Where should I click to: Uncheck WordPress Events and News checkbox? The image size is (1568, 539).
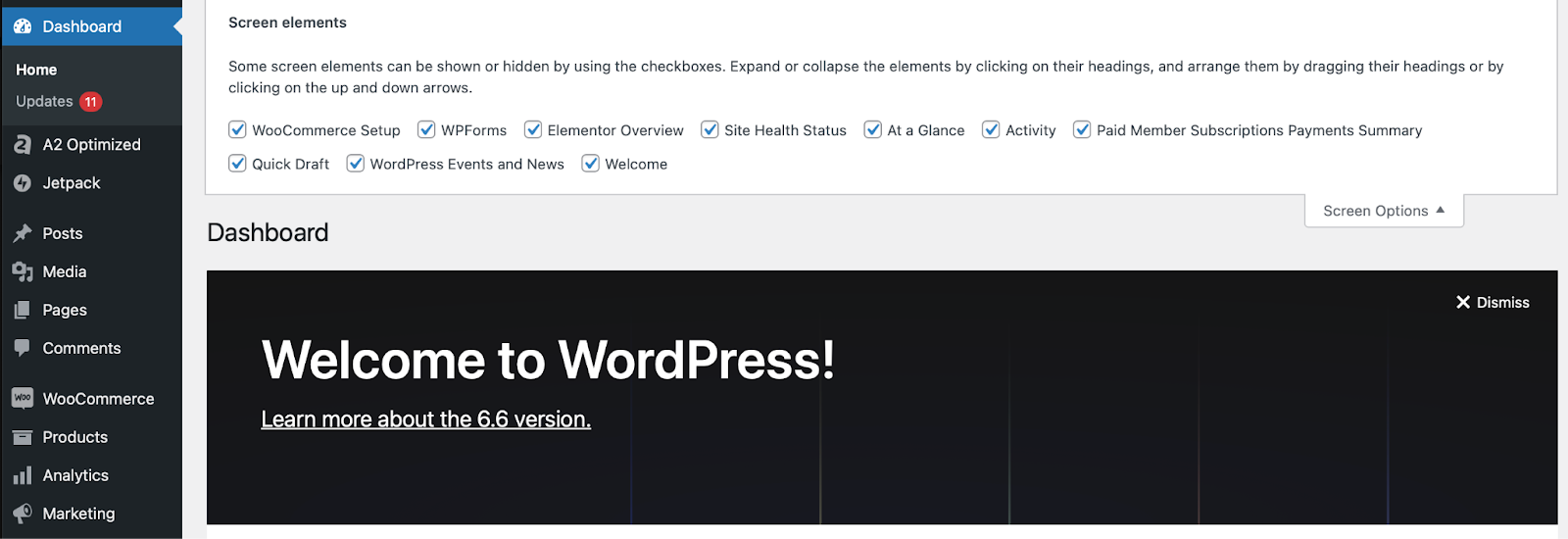point(356,163)
